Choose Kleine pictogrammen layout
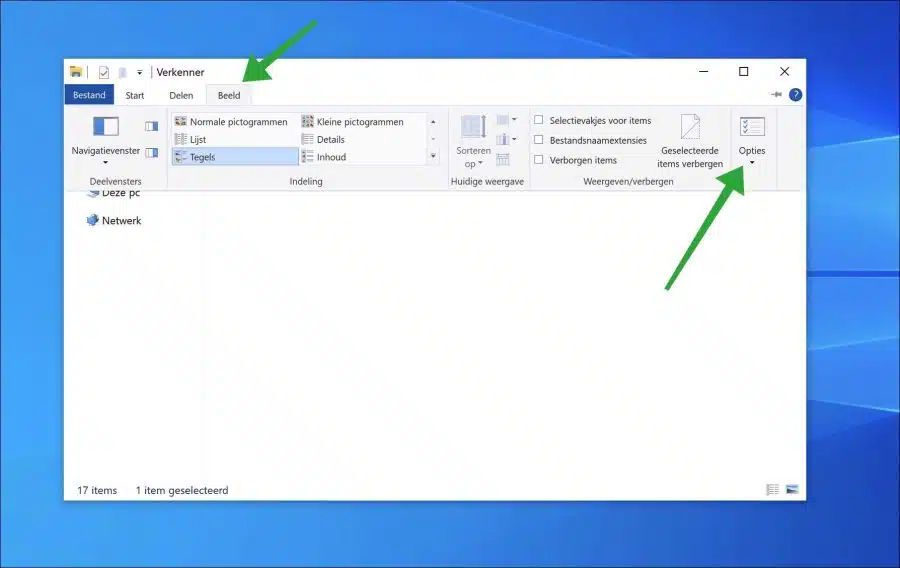 tap(353, 122)
